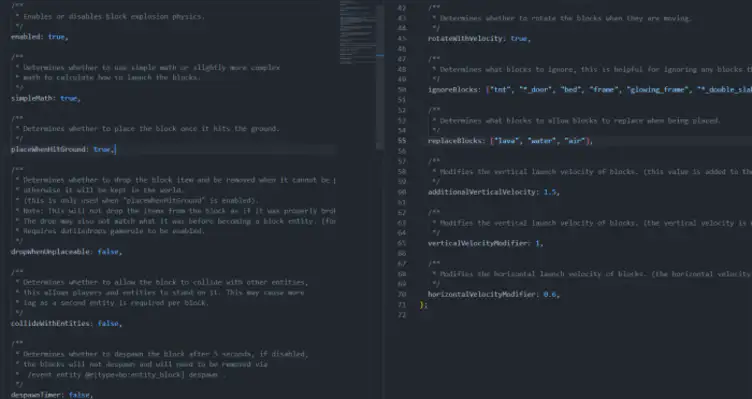
Task: Click line number 55 in the right gutter
Action: 401,141
